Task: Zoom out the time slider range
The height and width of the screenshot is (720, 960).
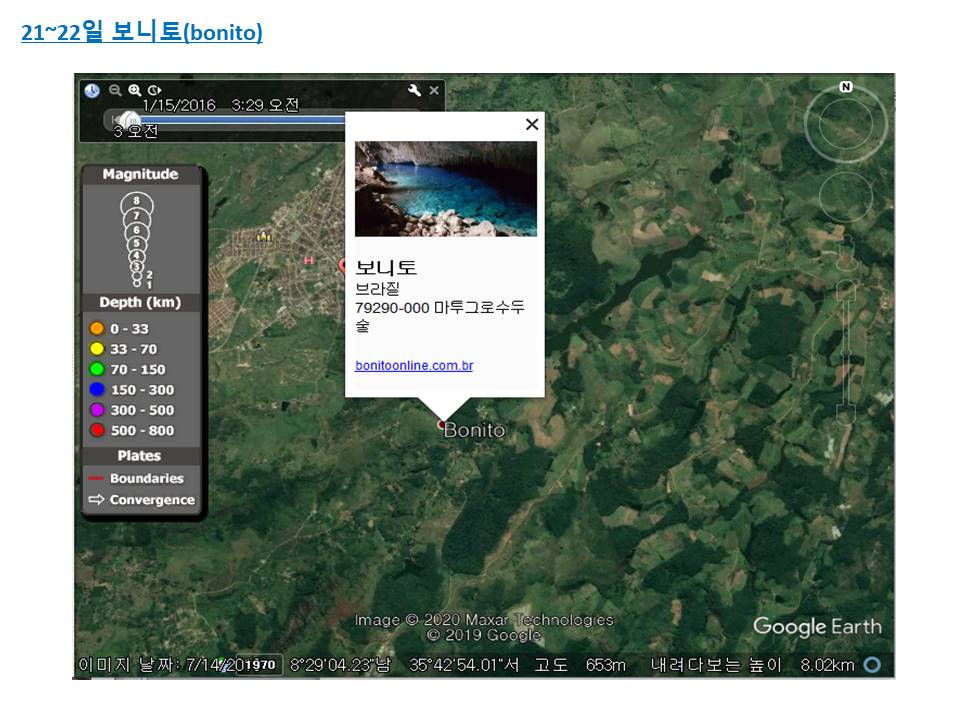Action: click(x=115, y=90)
